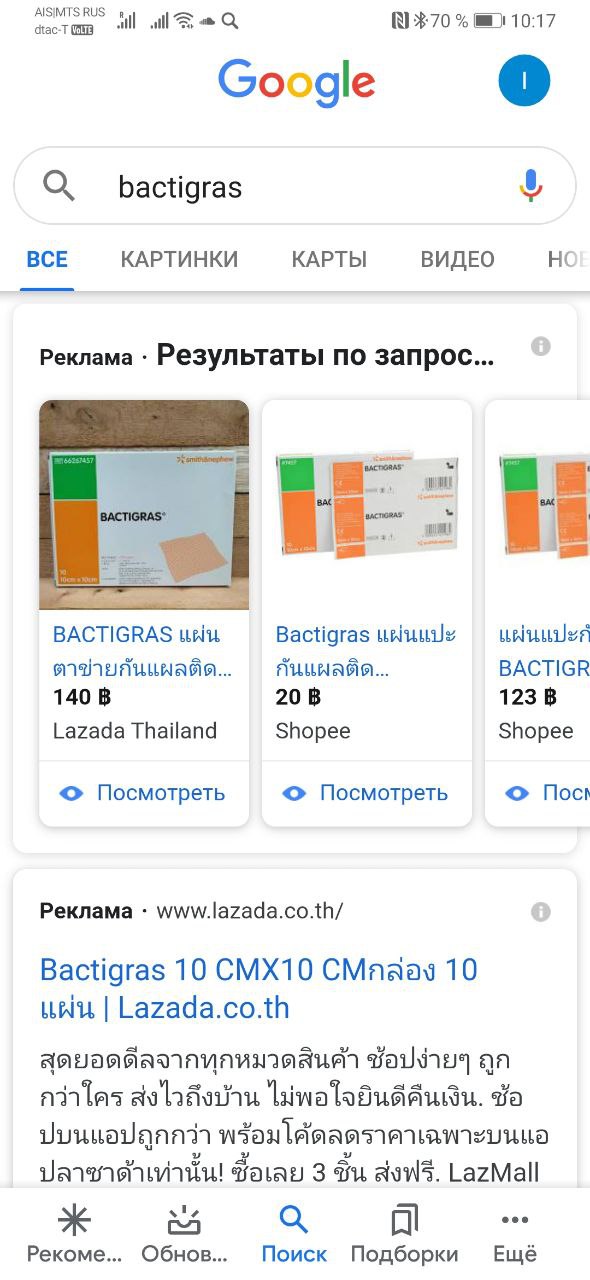
Task: Open info icon beside shopping results header
Action: point(541,346)
